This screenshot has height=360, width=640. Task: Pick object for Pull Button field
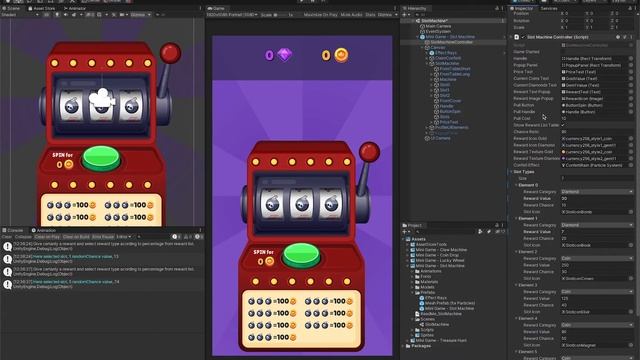click(631, 105)
